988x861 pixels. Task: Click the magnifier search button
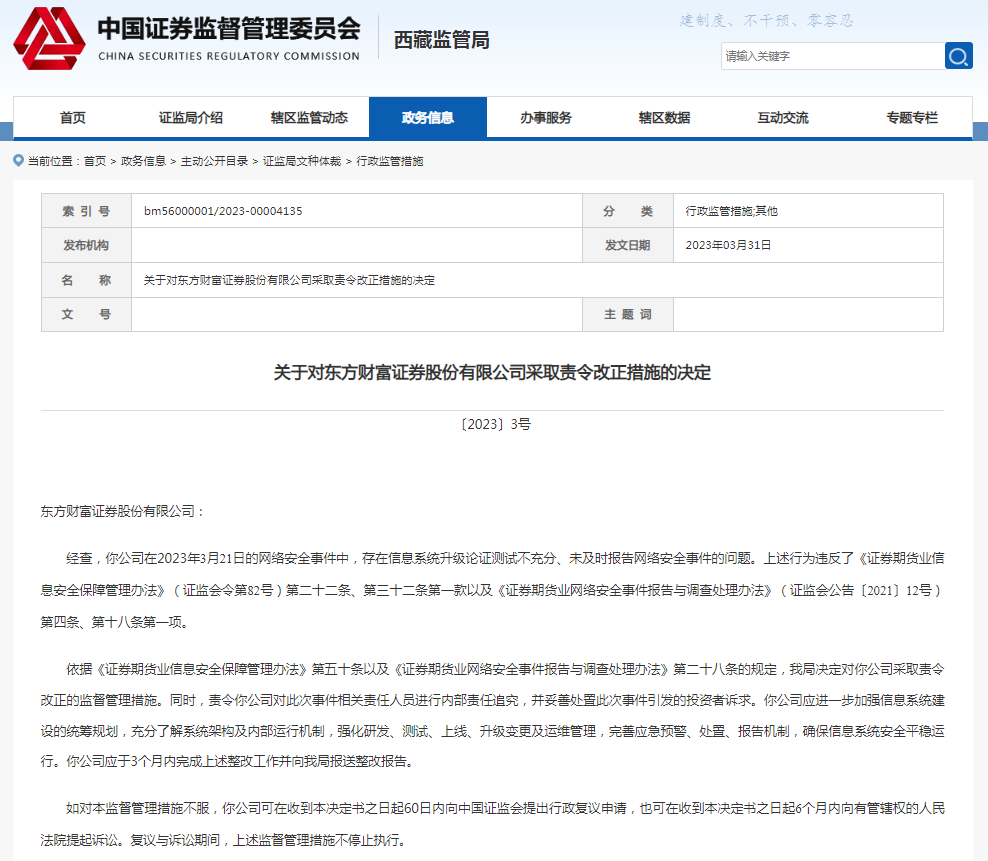tap(958, 56)
